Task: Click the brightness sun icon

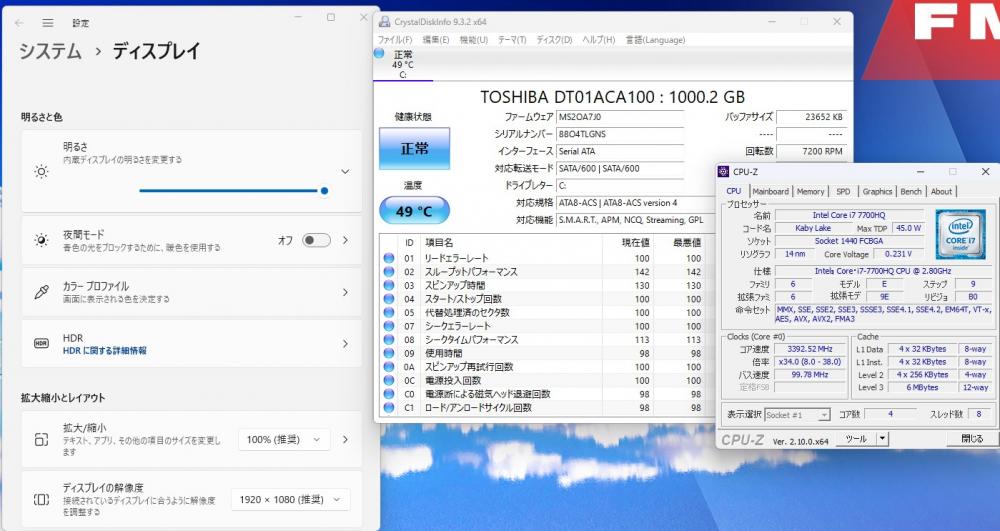Action: [41, 171]
